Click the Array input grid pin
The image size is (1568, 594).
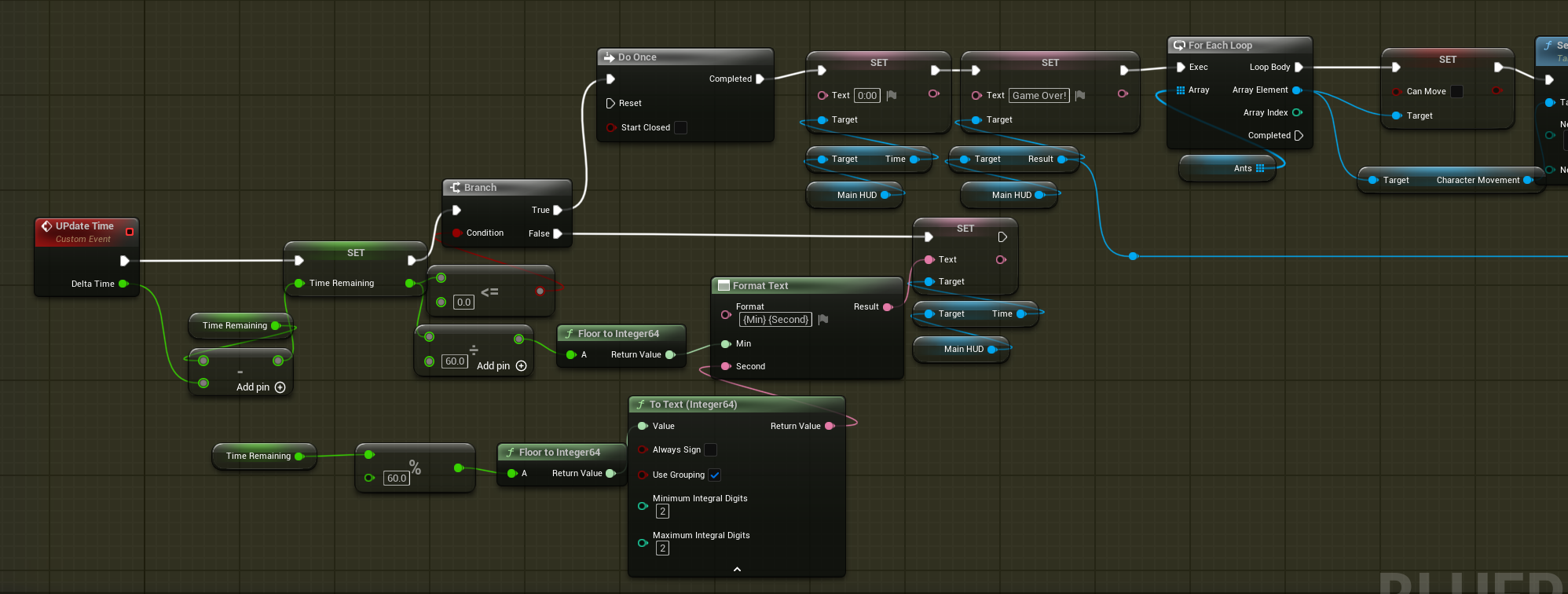1180,90
